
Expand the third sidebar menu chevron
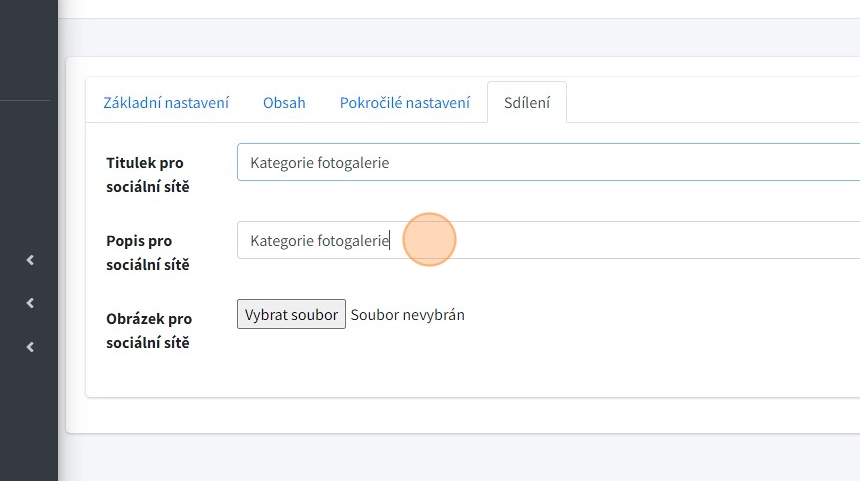click(x=30, y=347)
